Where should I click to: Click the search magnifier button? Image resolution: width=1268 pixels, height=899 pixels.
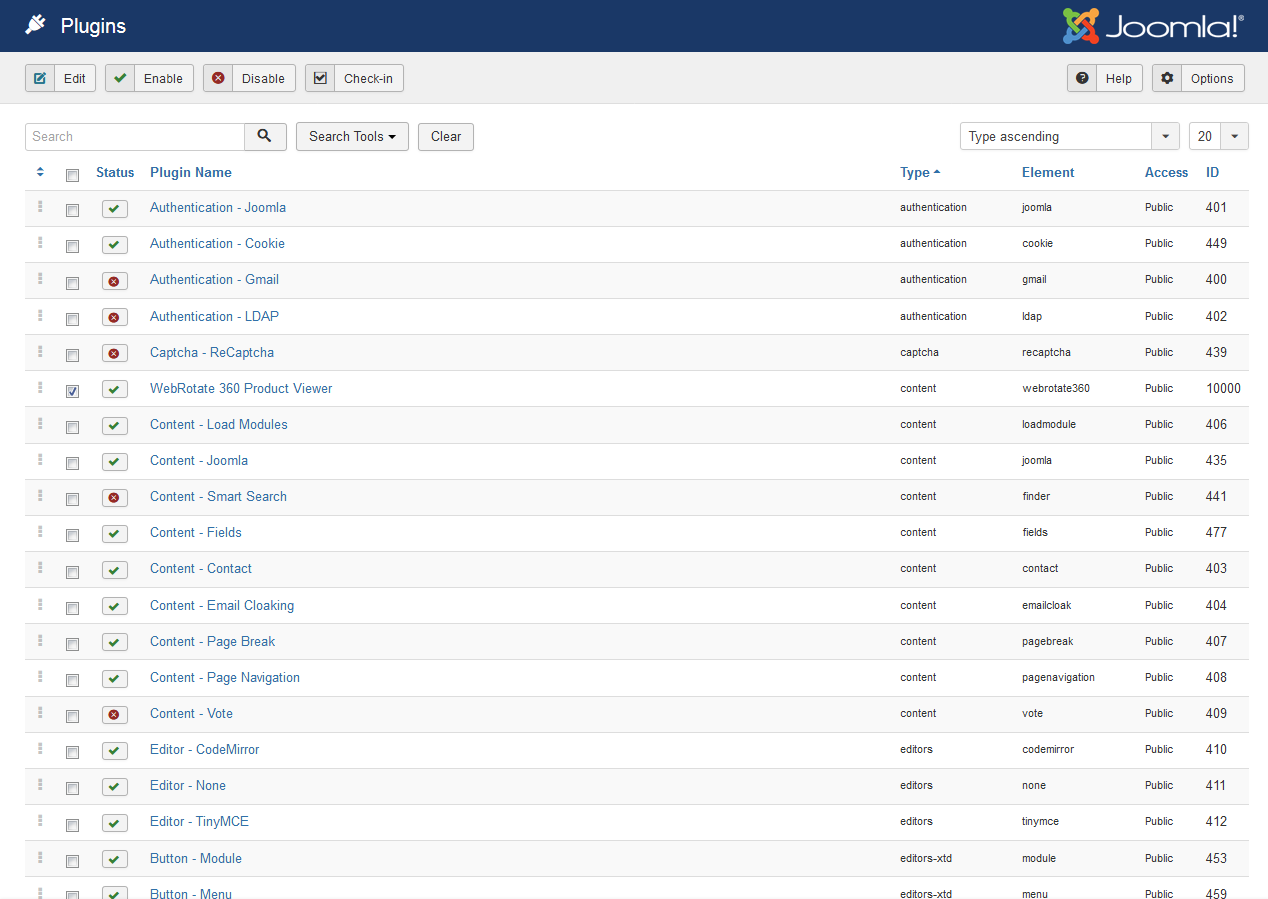pyautogui.click(x=265, y=137)
